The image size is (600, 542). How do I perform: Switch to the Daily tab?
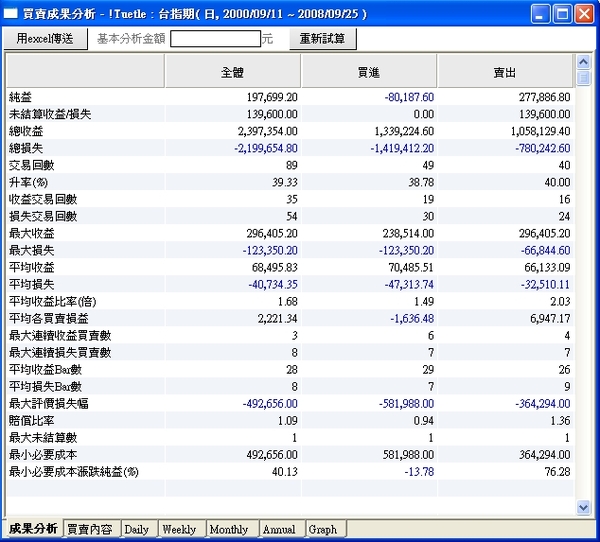pos(137,529)
